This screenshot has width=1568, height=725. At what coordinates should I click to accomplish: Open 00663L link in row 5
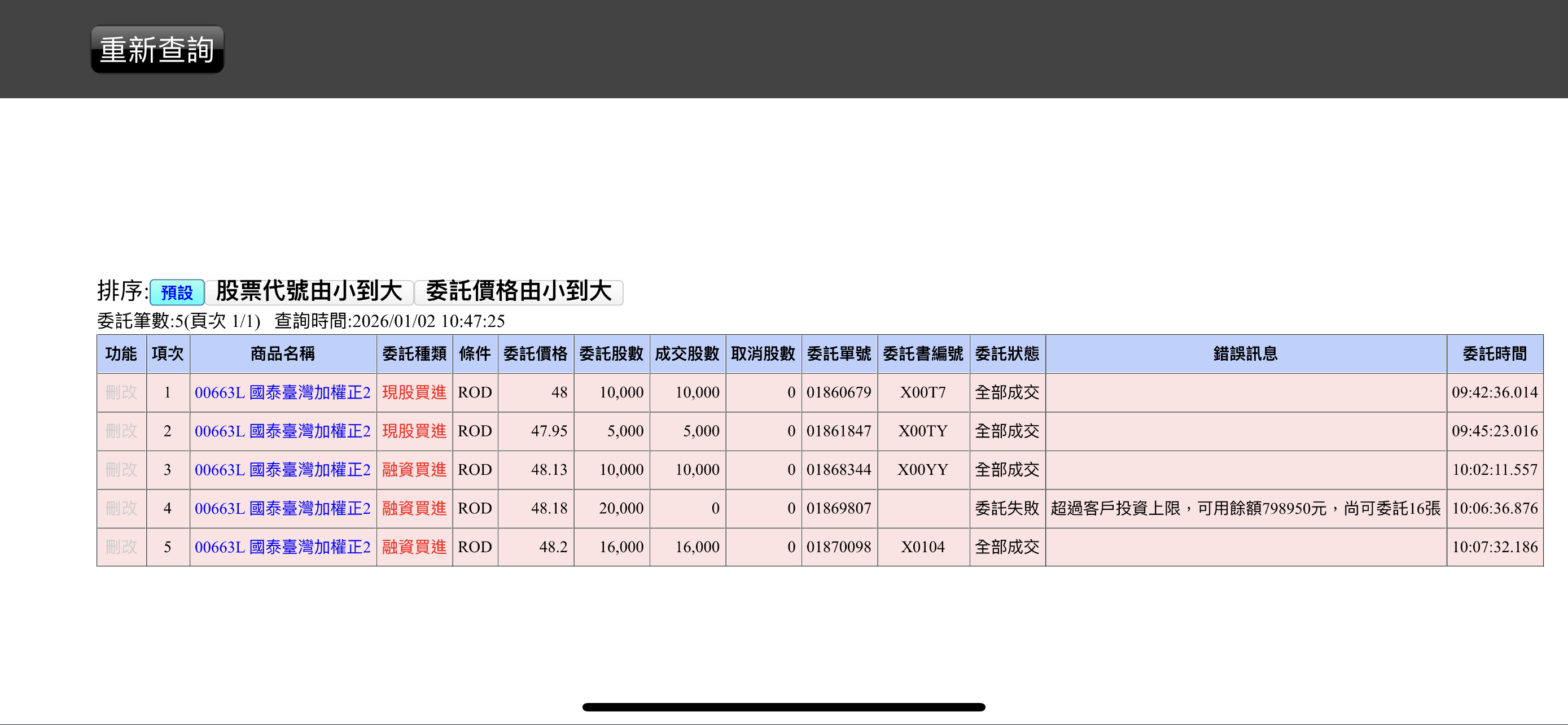tap(282, 547)
